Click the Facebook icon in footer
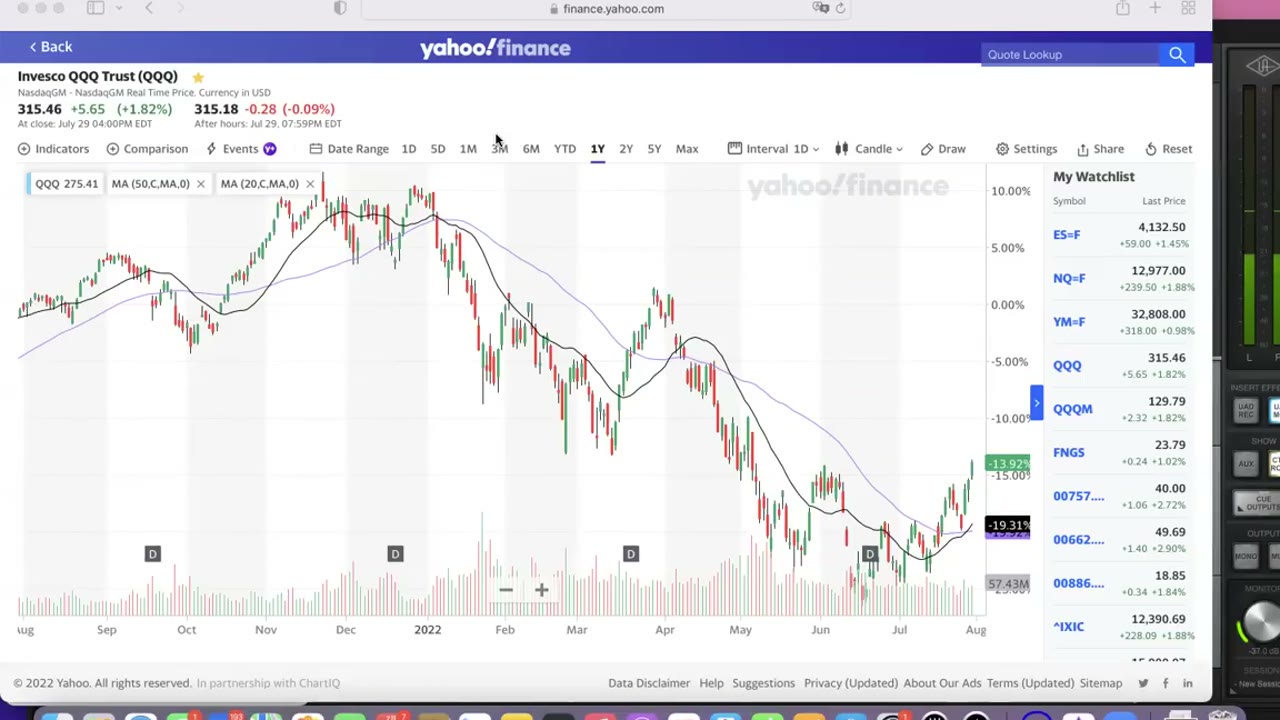1280x720 pixels. click(x=1165, y=683)
